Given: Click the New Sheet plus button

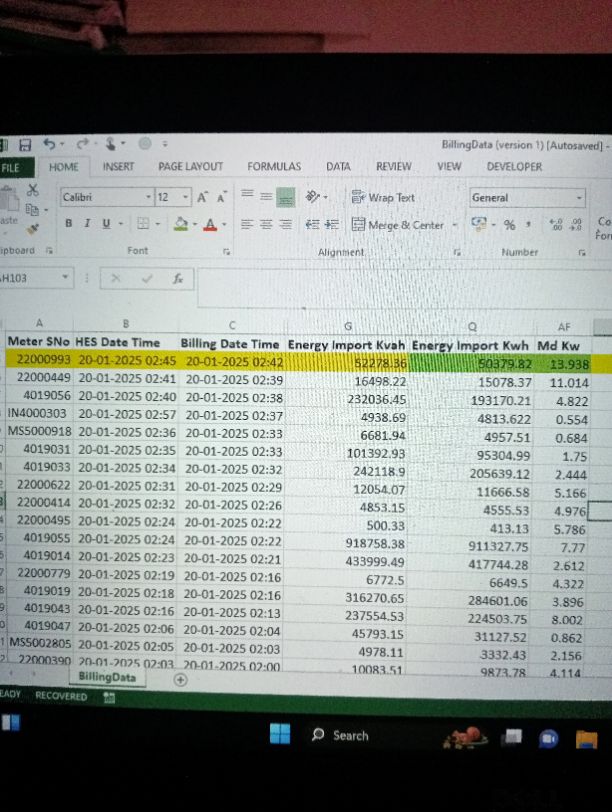Looking at the screenshot, I should 180,679.
